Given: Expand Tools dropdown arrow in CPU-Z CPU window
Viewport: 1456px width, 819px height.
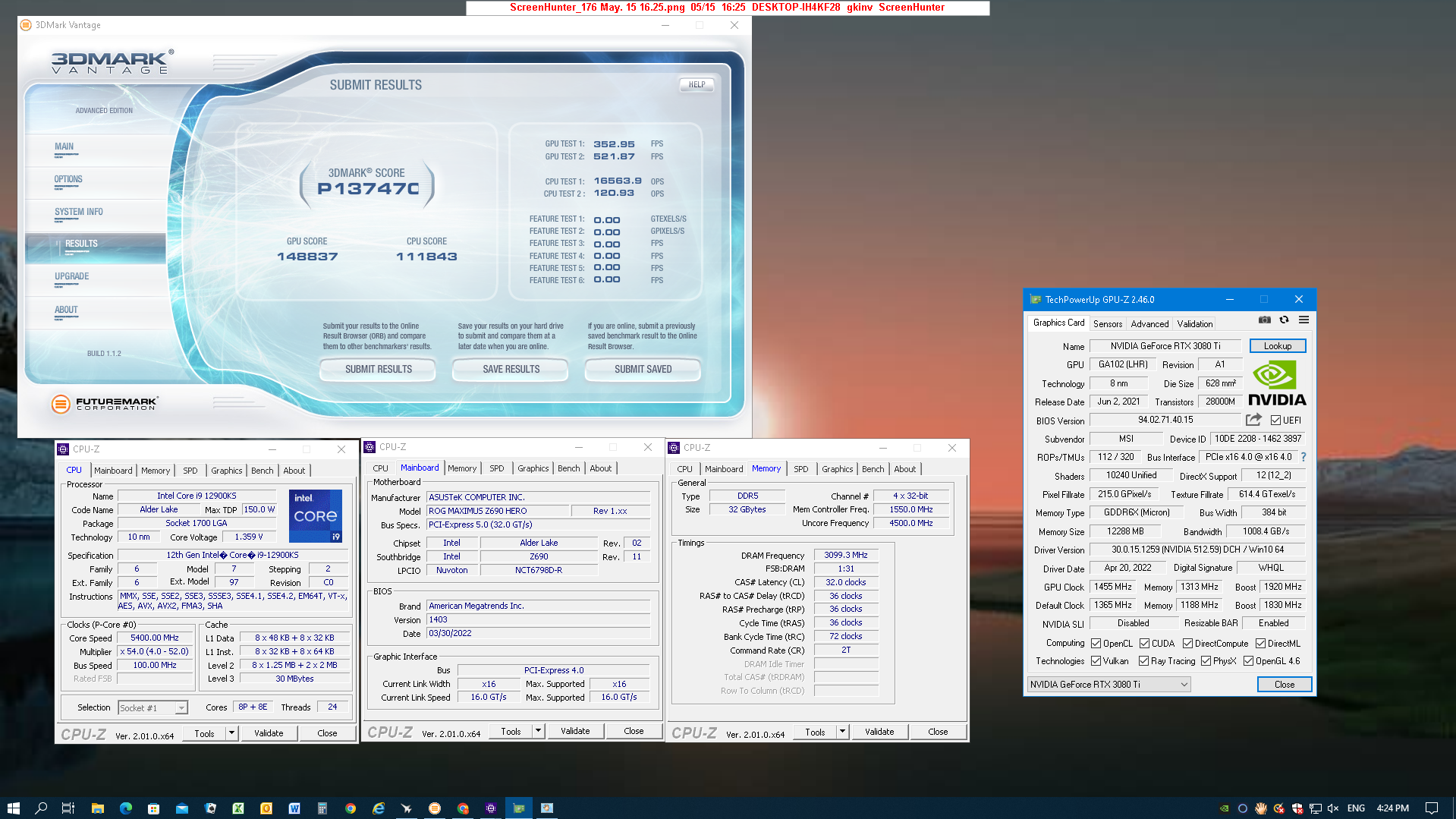Looking at the screenshot, I should (231, 733).
